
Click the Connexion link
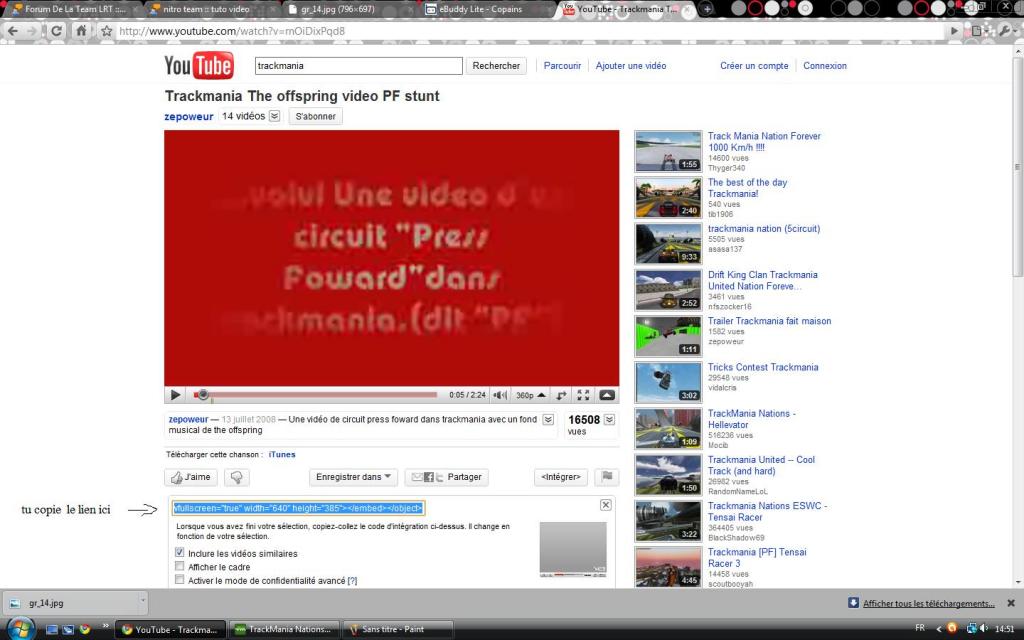[x=825, y=65]
